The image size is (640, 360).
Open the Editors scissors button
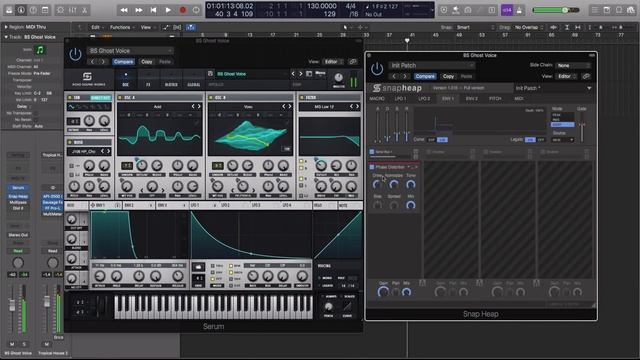click(84, 10)
